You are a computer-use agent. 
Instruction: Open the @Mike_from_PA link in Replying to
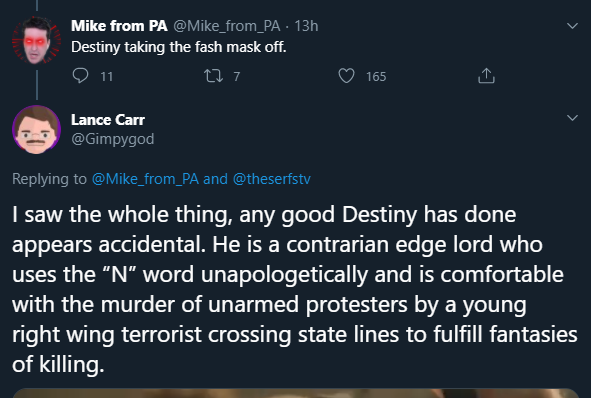click(145, 179)
